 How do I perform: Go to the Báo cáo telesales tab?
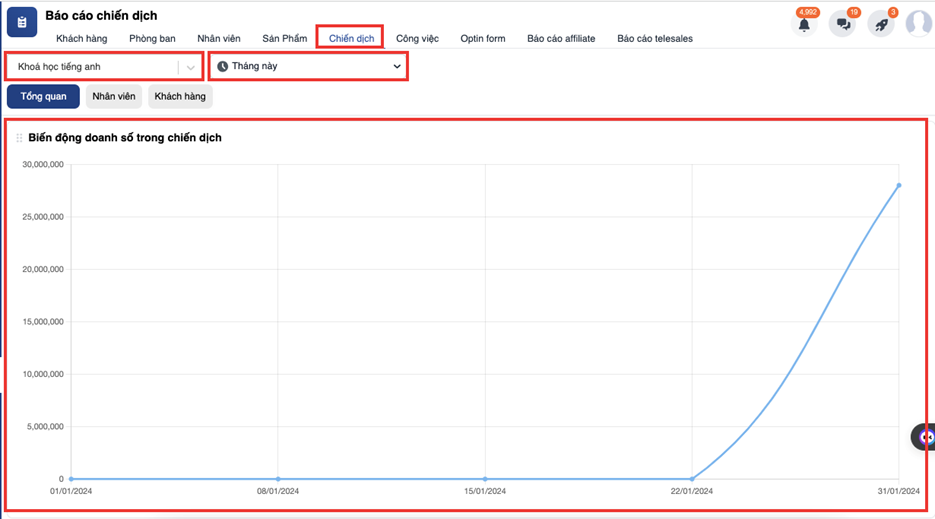(654, 39)
